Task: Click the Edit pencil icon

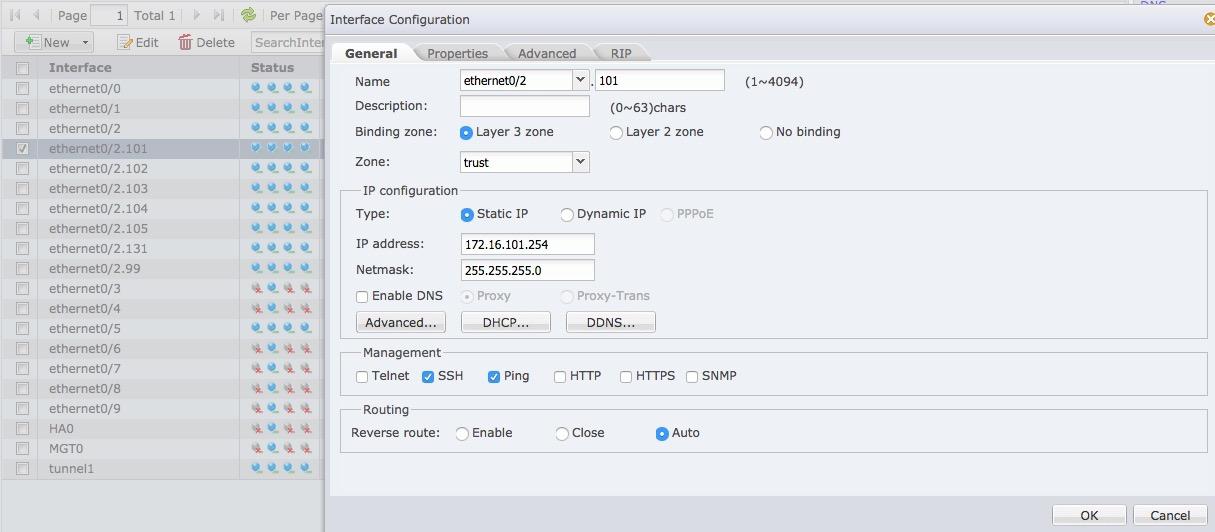Action: 125,42
